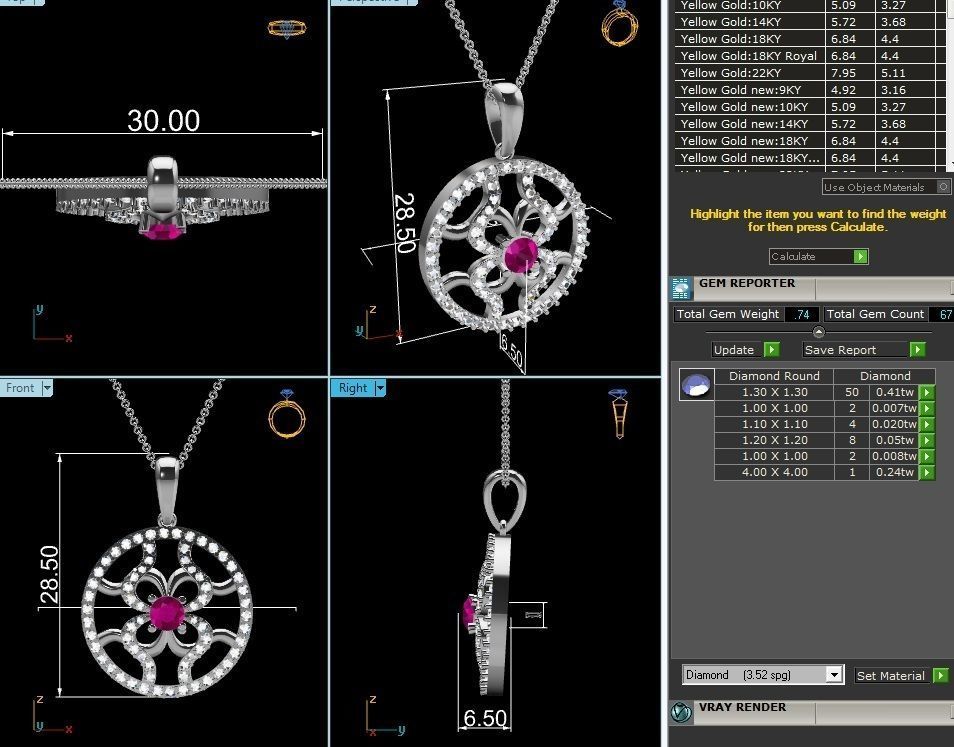Click the 1.10 X 1.10 size cell
Screen dimensions: 954x747
[774, 424]
